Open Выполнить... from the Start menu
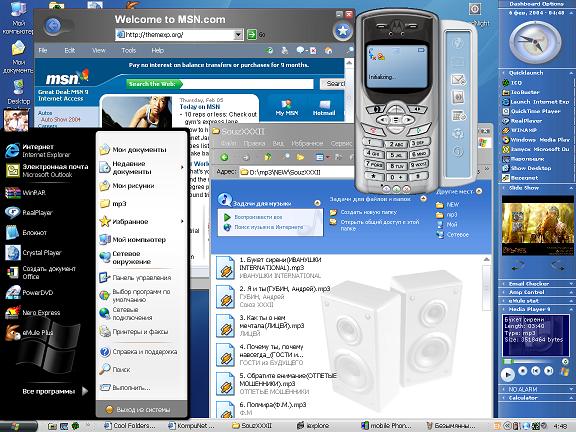 125,388
